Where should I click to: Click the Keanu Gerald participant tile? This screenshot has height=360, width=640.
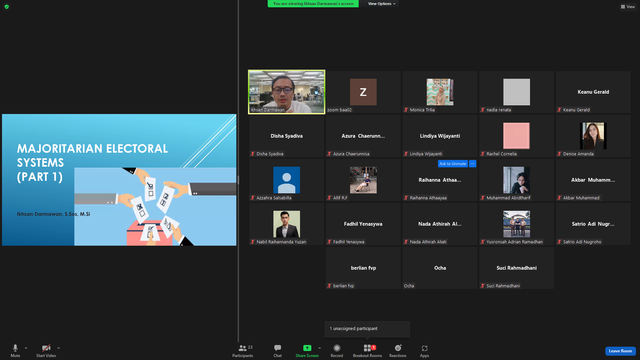pos(593,92)
